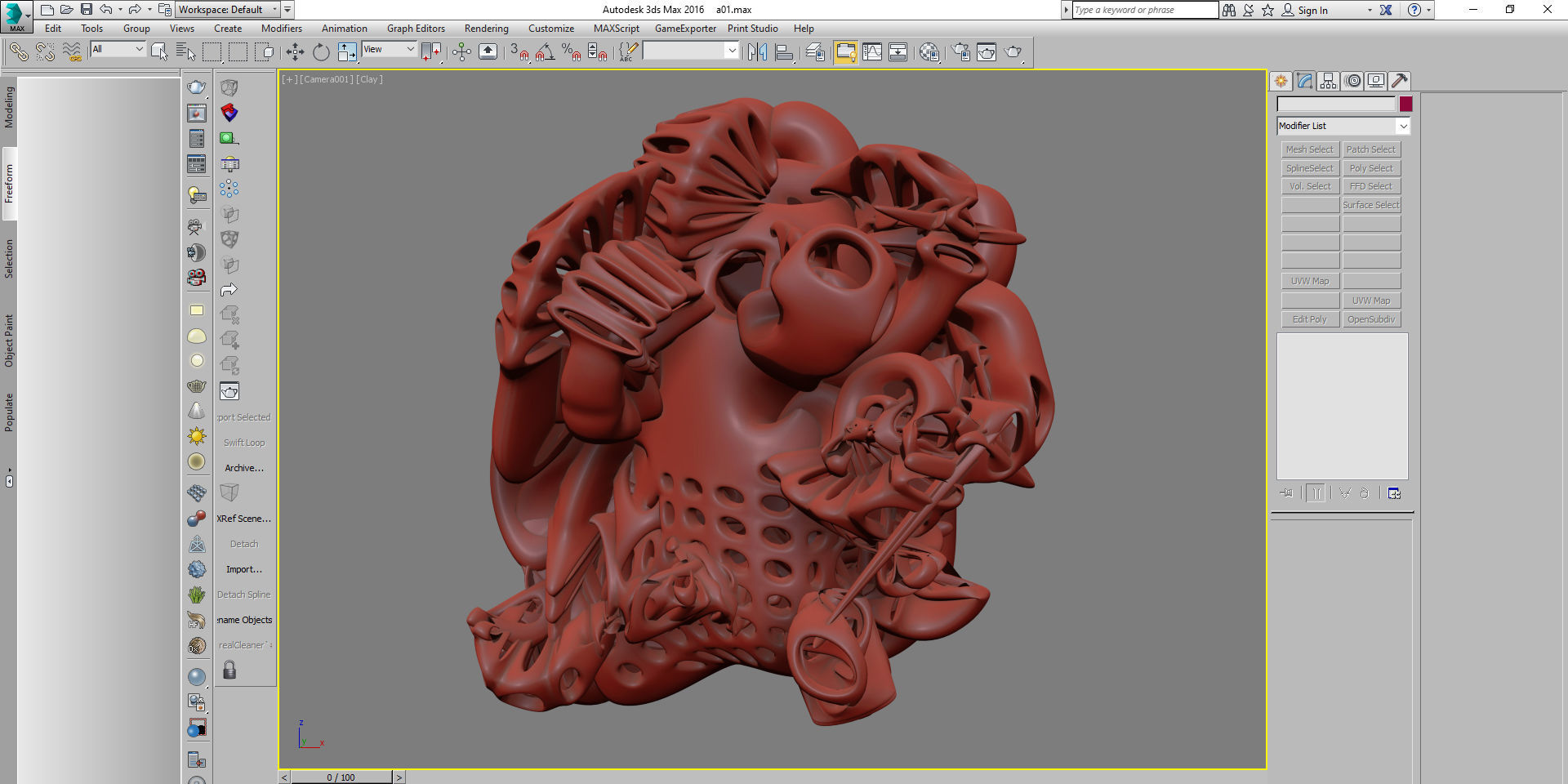The image size is (1568, 784).
Task: Open the Customize menu
Action: (x=551, y=29)
